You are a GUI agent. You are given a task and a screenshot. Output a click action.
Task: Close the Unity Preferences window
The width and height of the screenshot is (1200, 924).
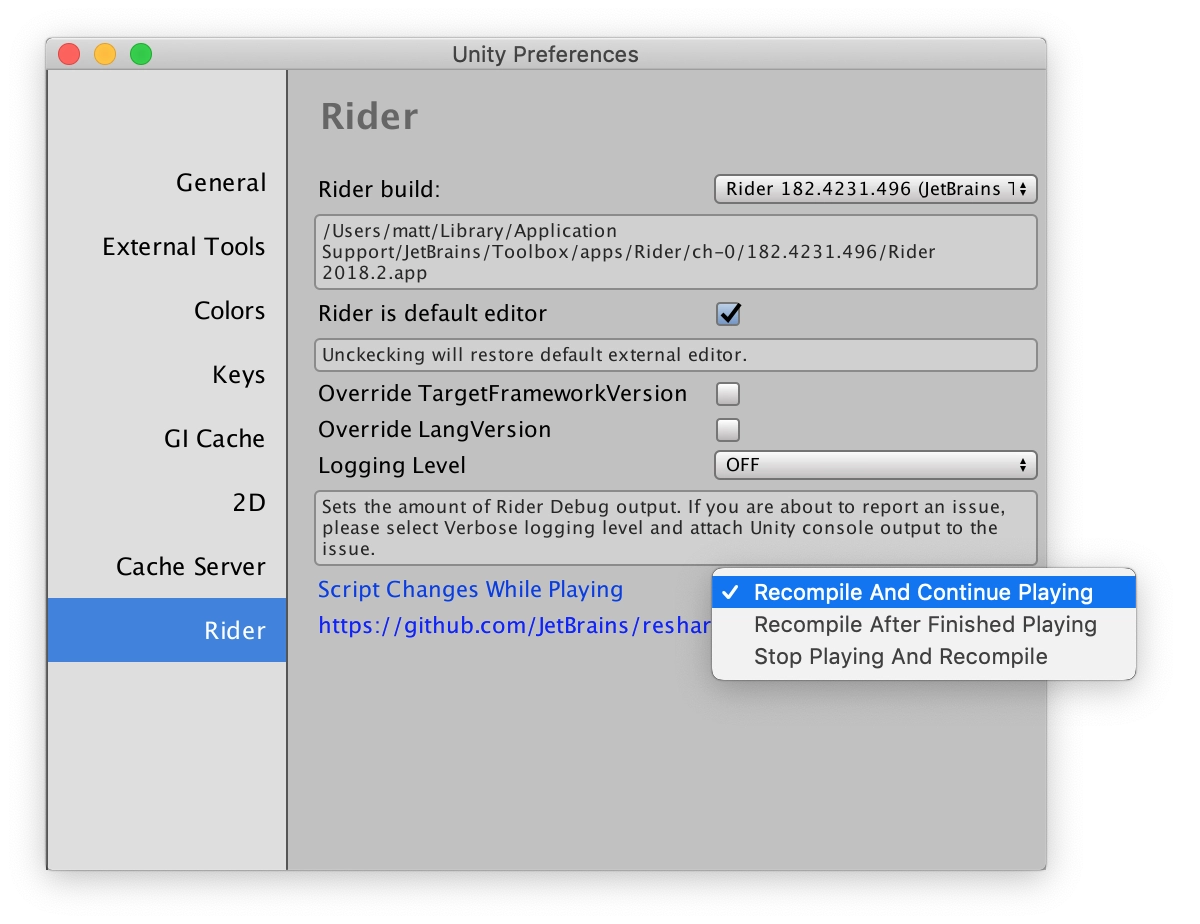pyautogui.click(x=69, y=54)
